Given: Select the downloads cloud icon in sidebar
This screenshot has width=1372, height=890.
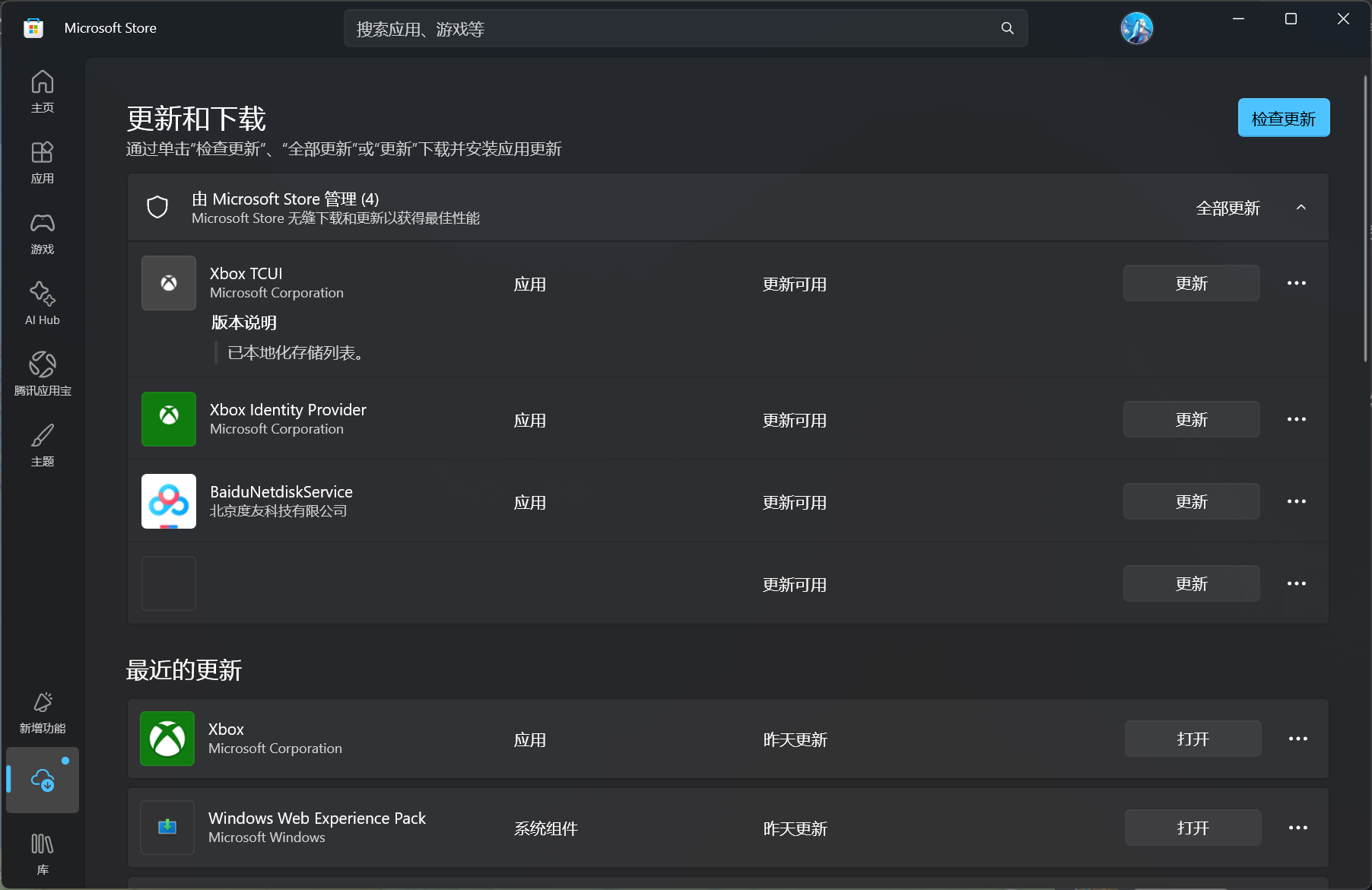Looking at the screenshot, I should point(43,780).
